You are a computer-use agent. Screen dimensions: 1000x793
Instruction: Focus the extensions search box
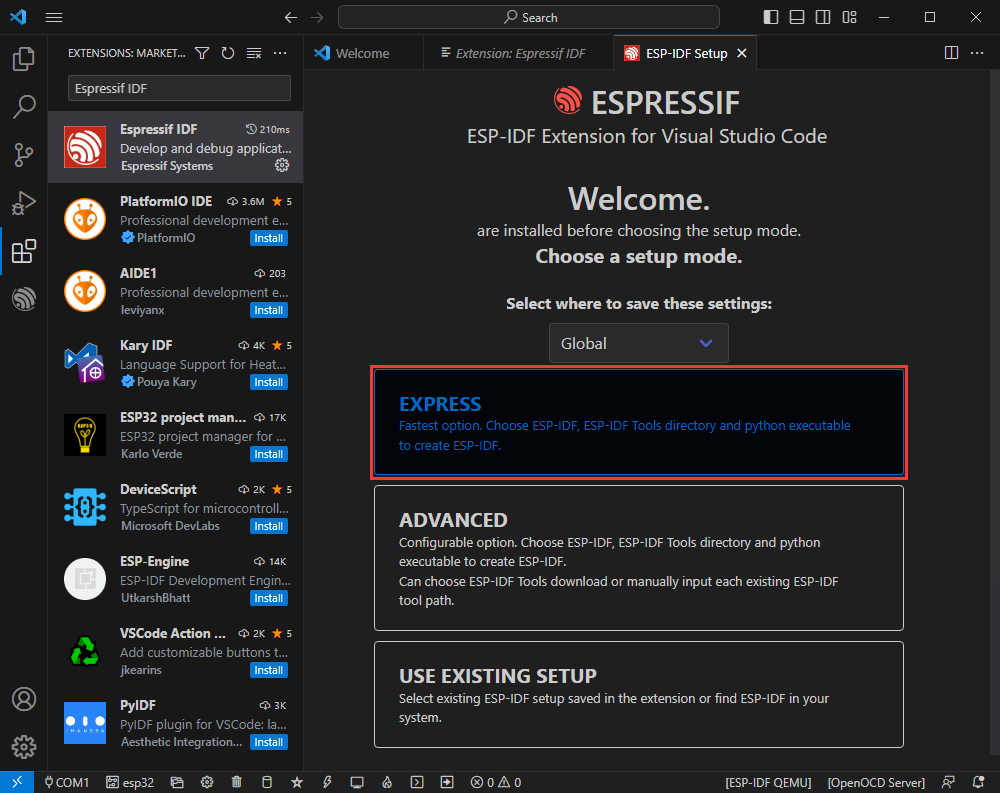click(179, 88)
